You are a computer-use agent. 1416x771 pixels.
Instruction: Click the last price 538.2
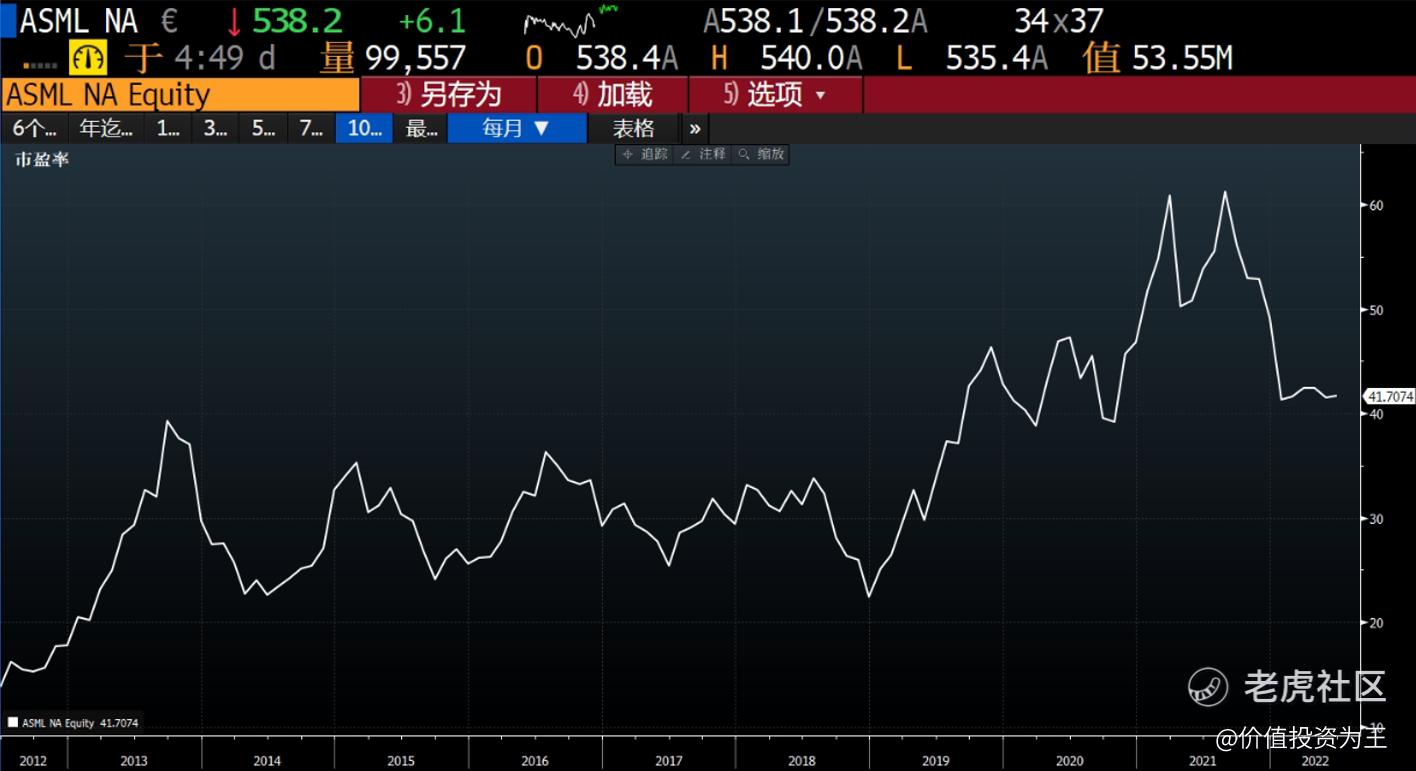pyautogui.click(x=297, y=21)
